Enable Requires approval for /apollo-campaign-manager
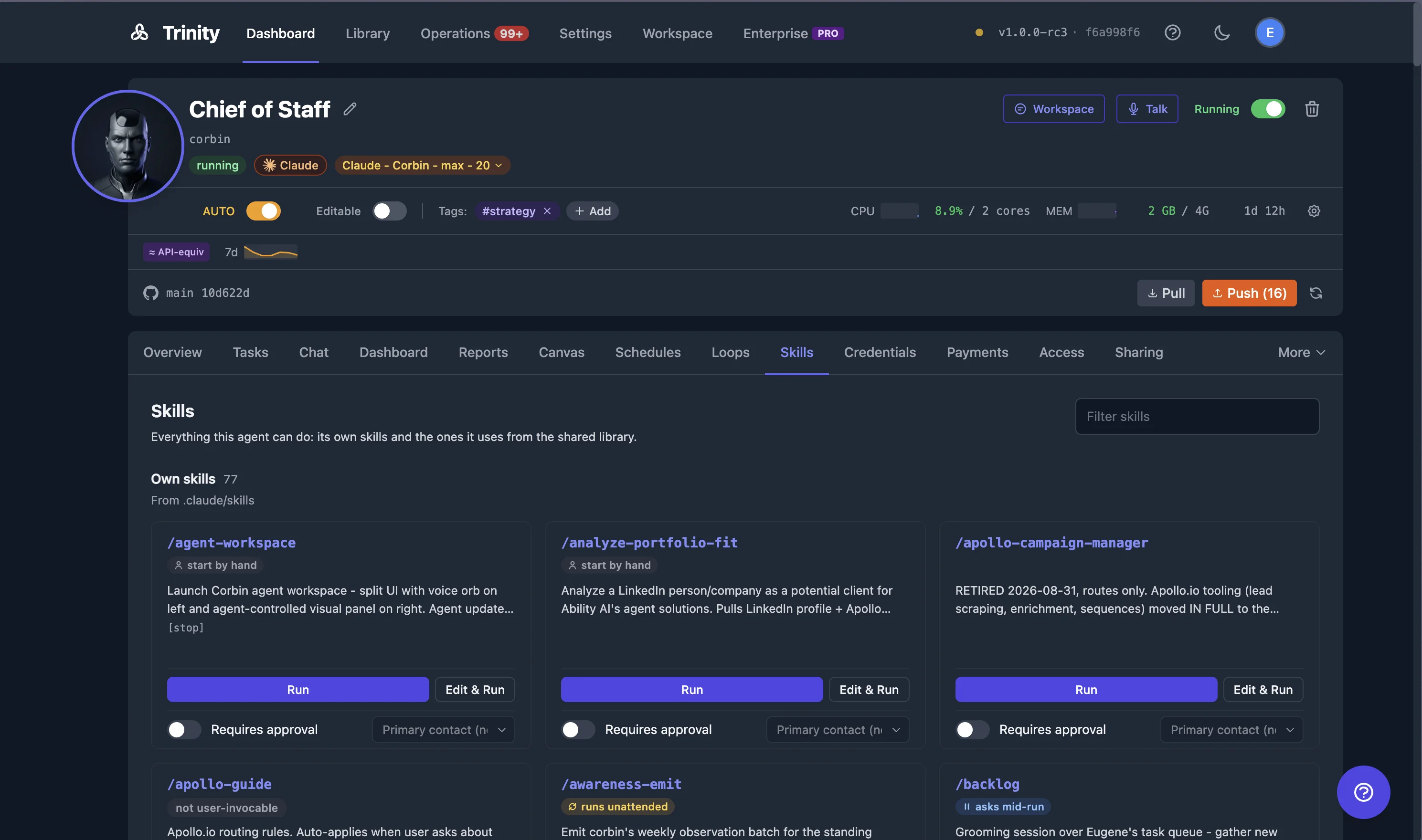 pos(972,730)
